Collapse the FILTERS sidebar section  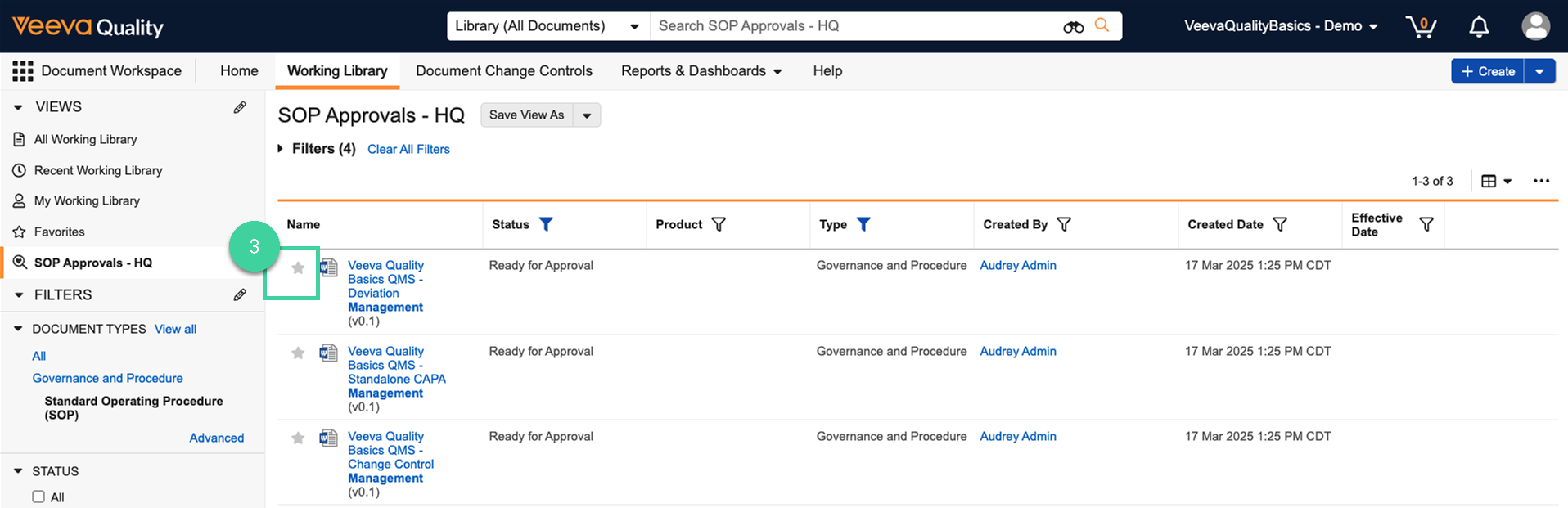tap(18, 295)
